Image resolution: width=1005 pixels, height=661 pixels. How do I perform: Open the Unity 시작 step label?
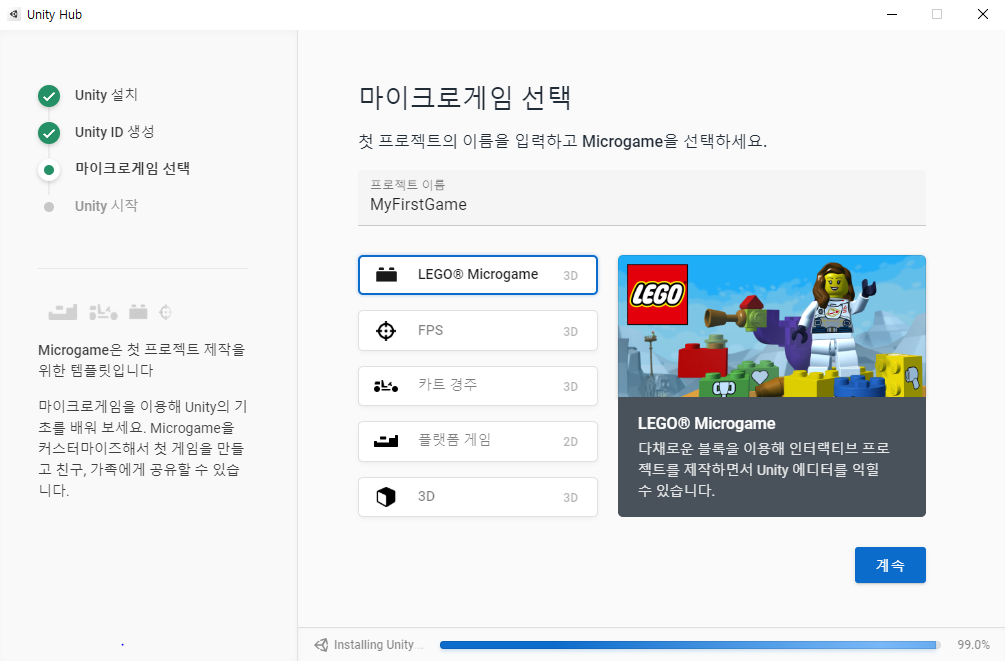pyautogui.click(x=106, y=206)
